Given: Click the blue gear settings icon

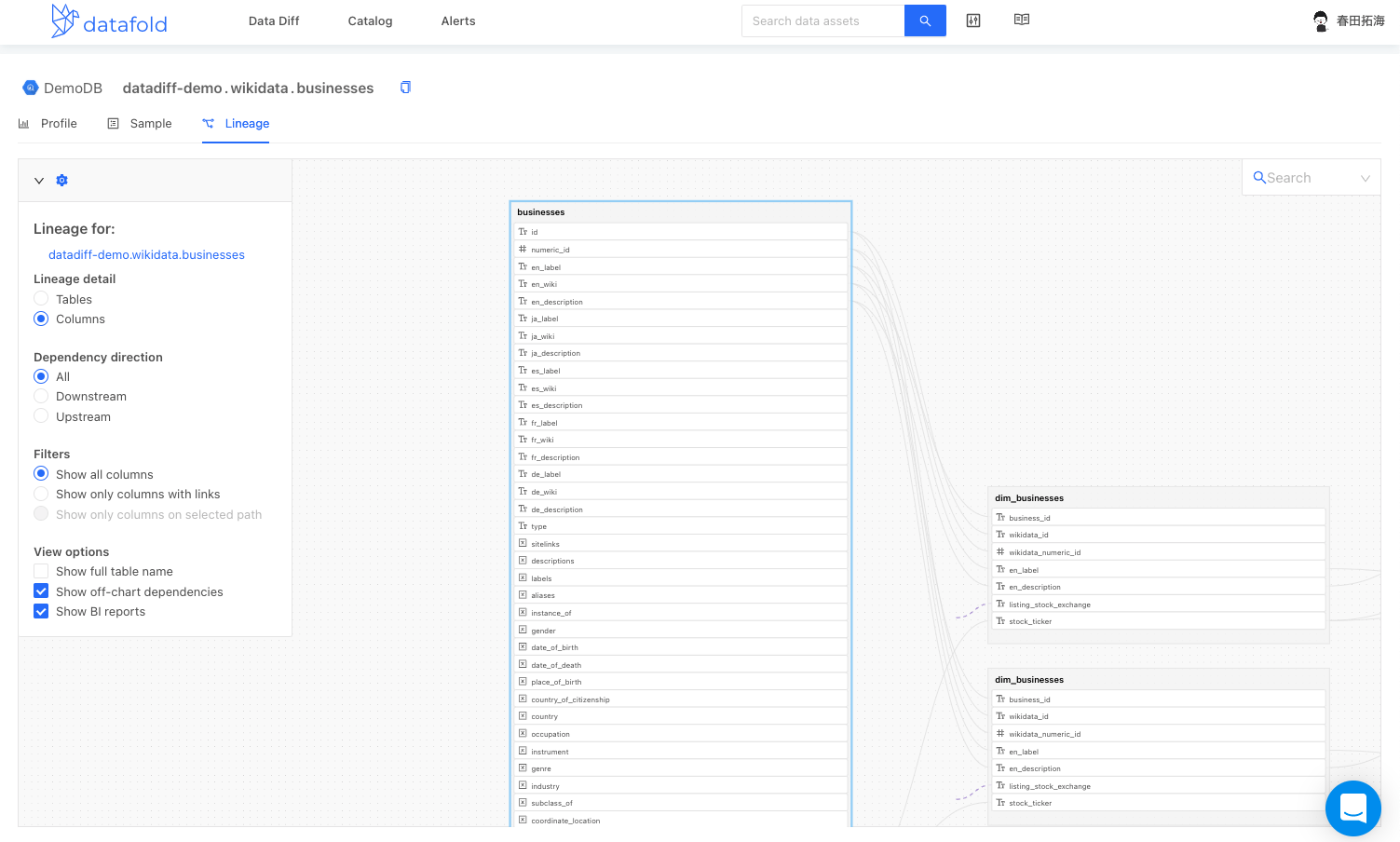Looking at the screenshot, I should (62, 181).
